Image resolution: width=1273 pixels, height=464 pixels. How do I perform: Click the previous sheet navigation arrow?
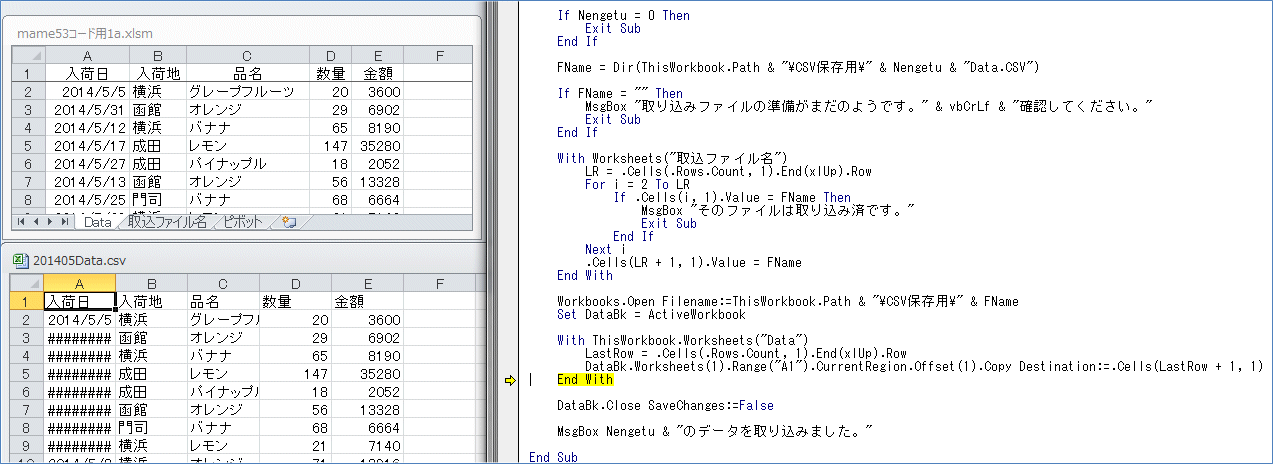click(35, 222)
